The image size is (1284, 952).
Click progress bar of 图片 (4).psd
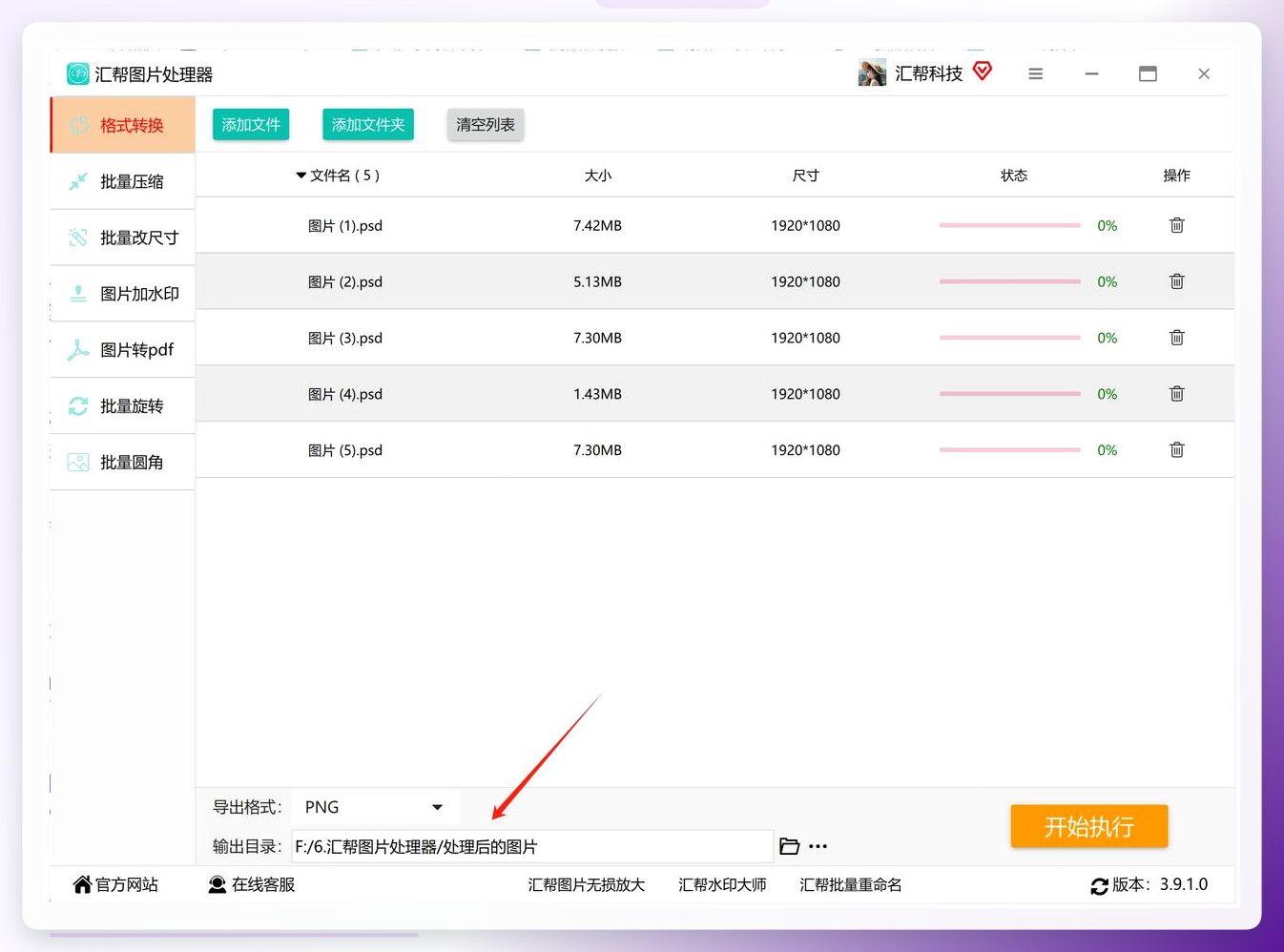click(1009, 394)
